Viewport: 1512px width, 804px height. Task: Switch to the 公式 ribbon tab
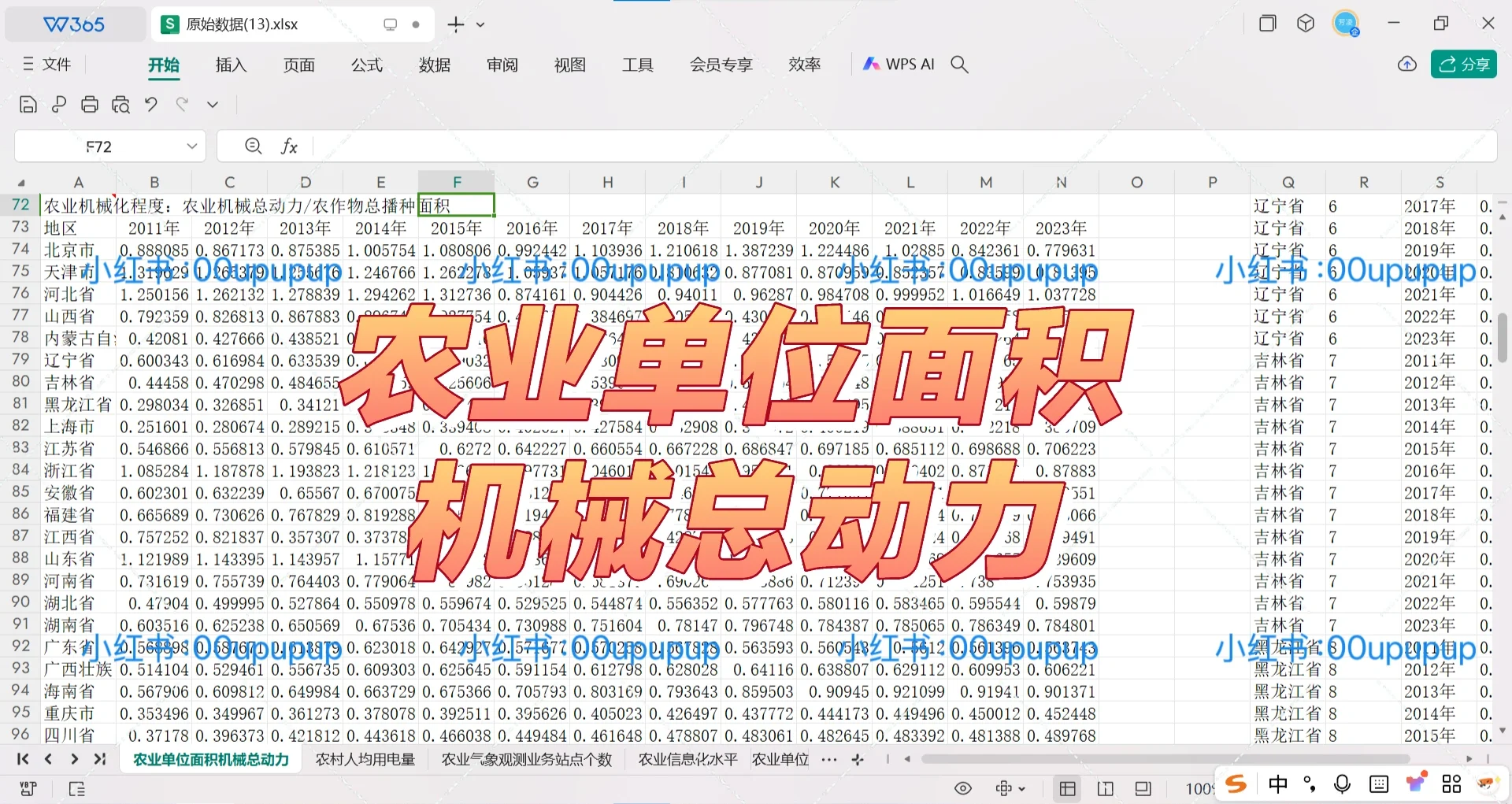pyautogui.click(x=366, y=65)
